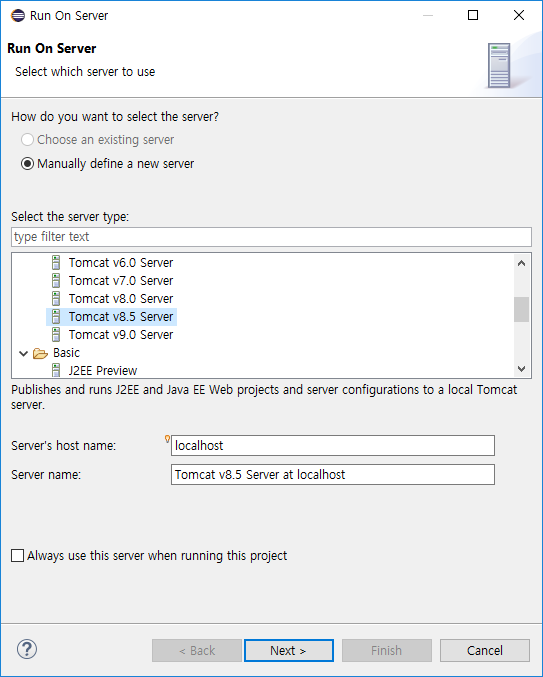
Task: Select J2EE Preview in server list
Action: click(x=103, y=370)
